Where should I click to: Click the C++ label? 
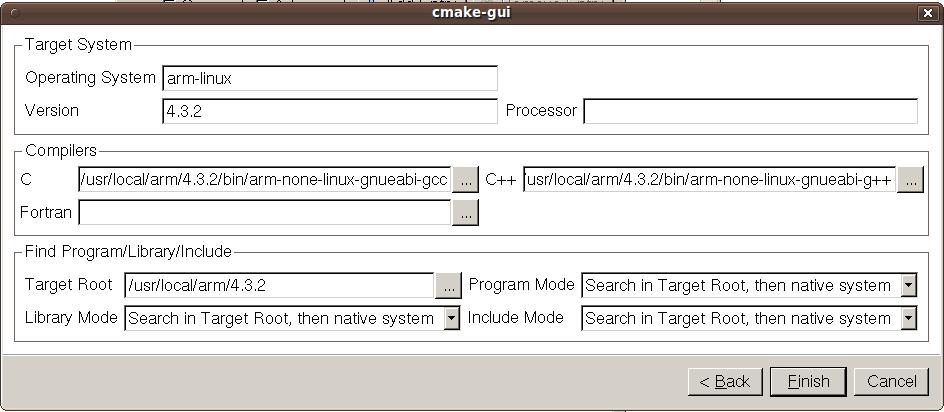click(501, 179)
